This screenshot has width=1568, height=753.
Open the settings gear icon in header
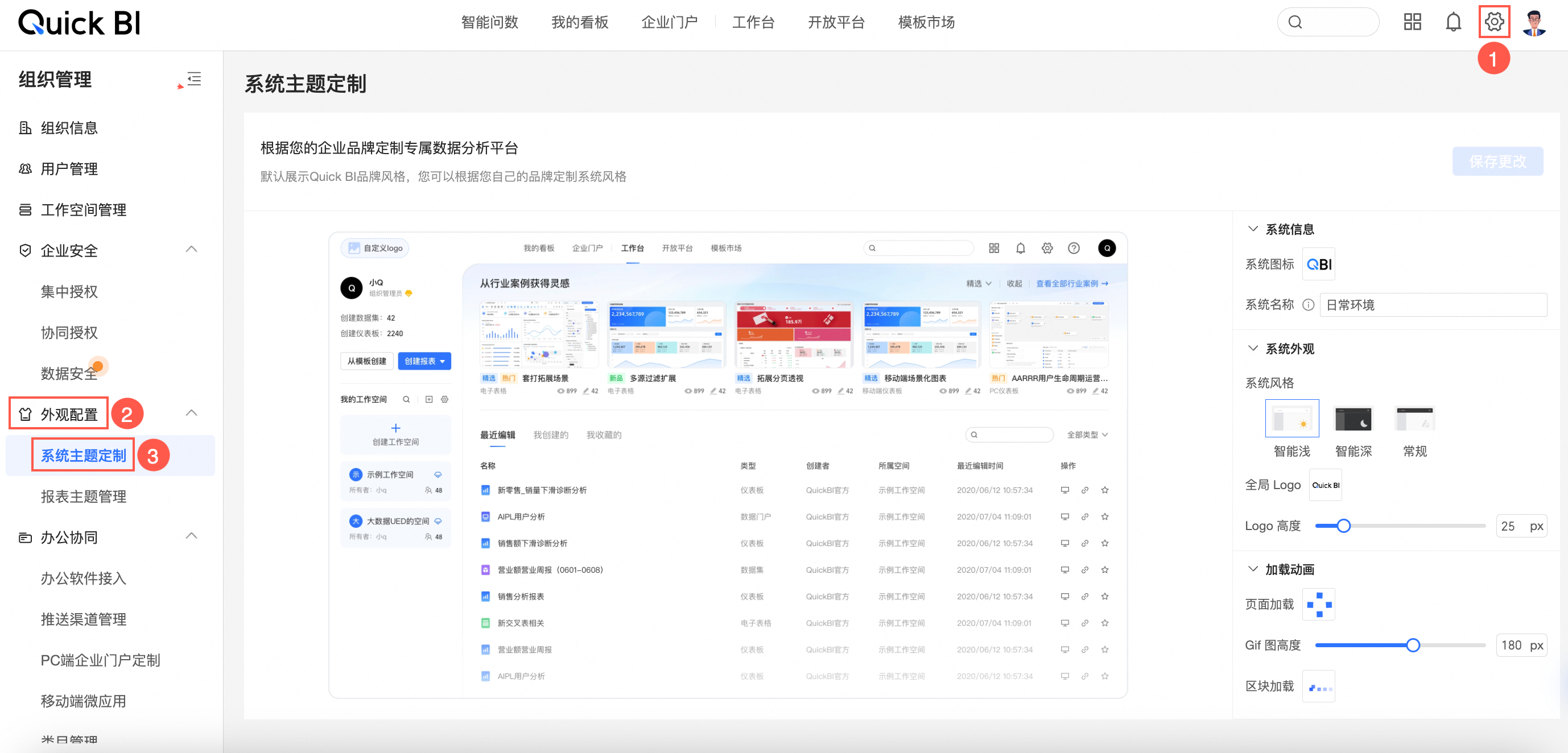click(x=1493, y=23)
